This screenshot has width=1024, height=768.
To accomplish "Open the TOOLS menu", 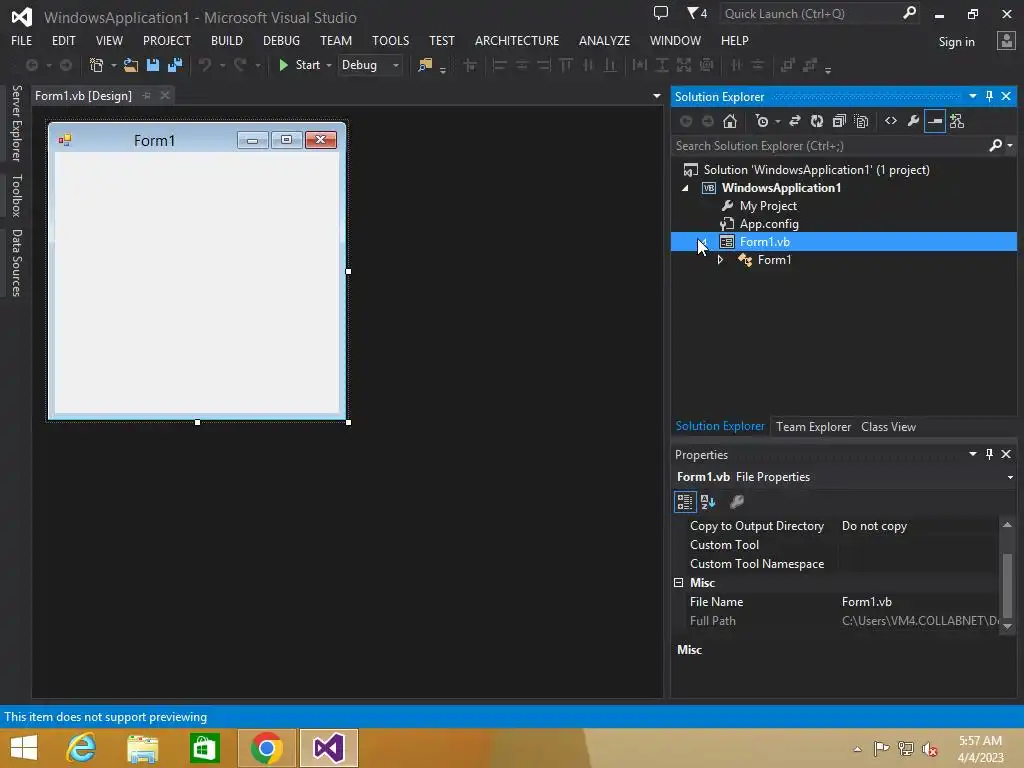I will 391,40.
